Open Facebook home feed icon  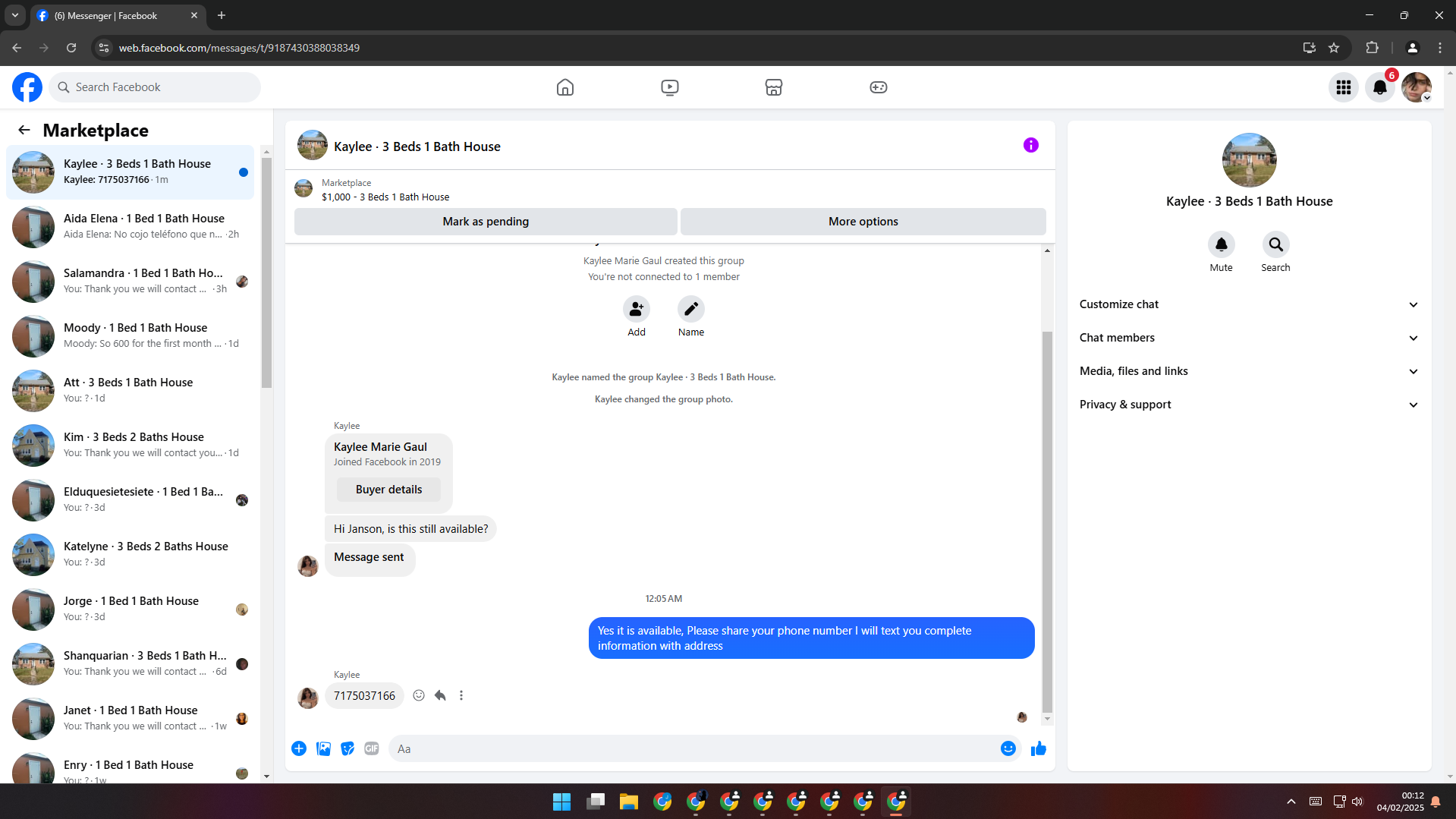564,87
